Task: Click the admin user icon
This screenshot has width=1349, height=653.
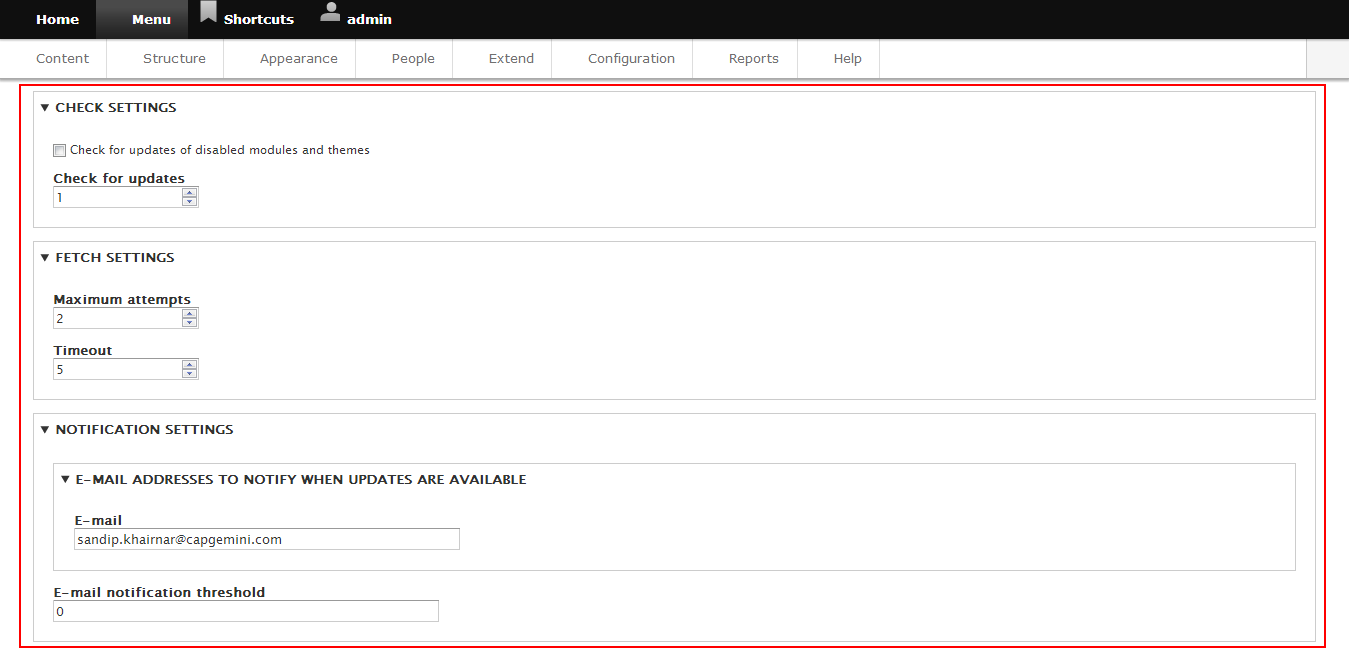Action: 331,12
